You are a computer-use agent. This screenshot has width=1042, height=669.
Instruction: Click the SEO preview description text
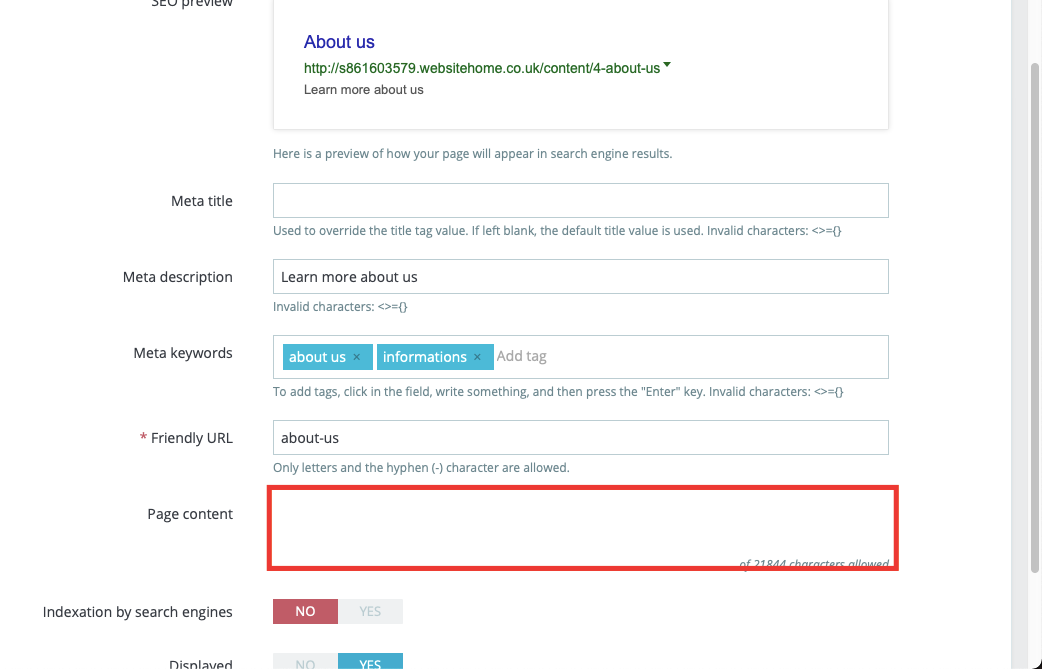pos(364,90)
